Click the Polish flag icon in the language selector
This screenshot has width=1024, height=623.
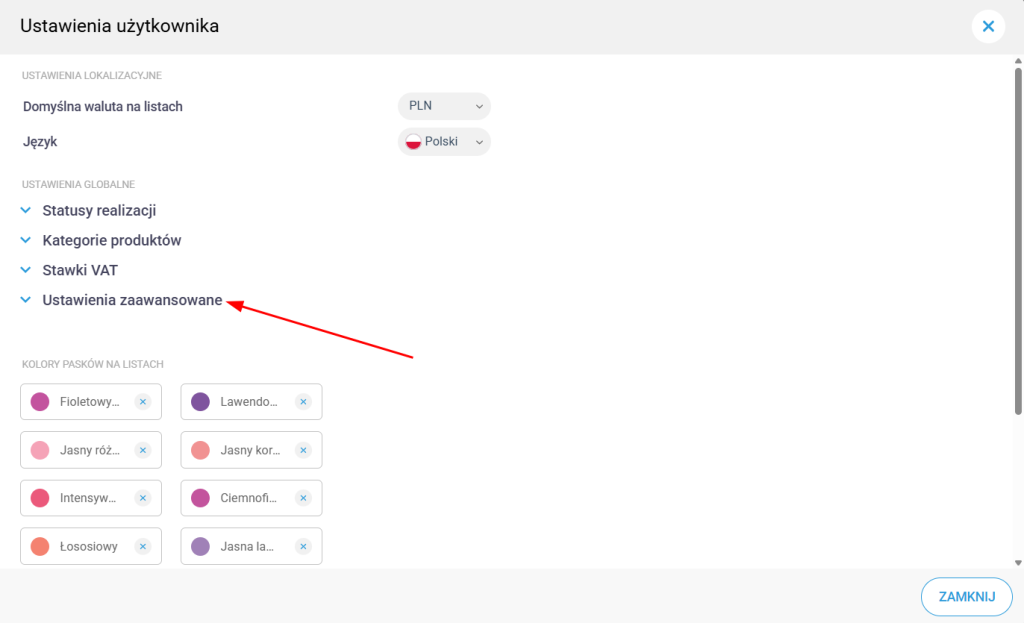click(412, 142)
